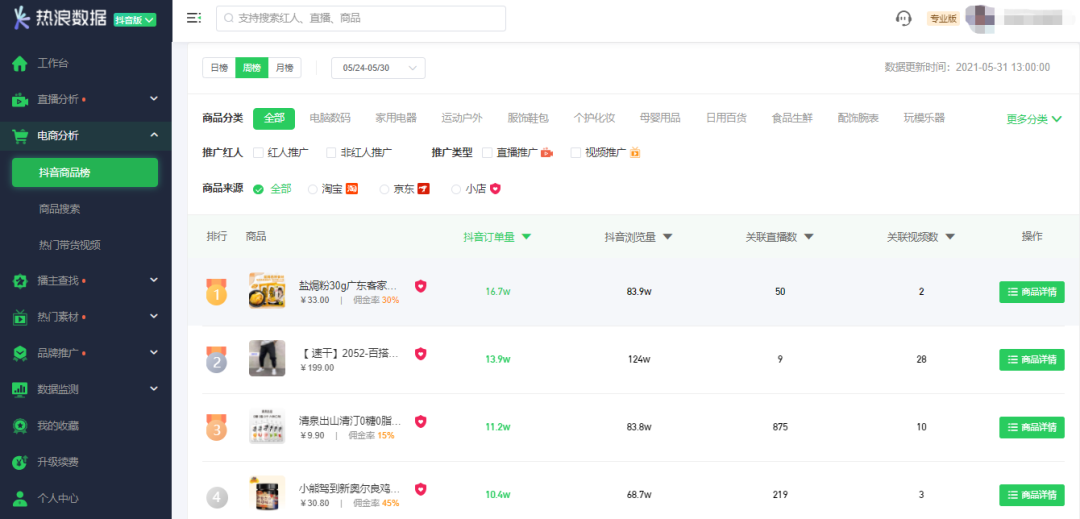Viewport: 1080px width, 519px height.
Task: Click shield icon beside 【速干】2052 product
Action: [x=421, y=353]
